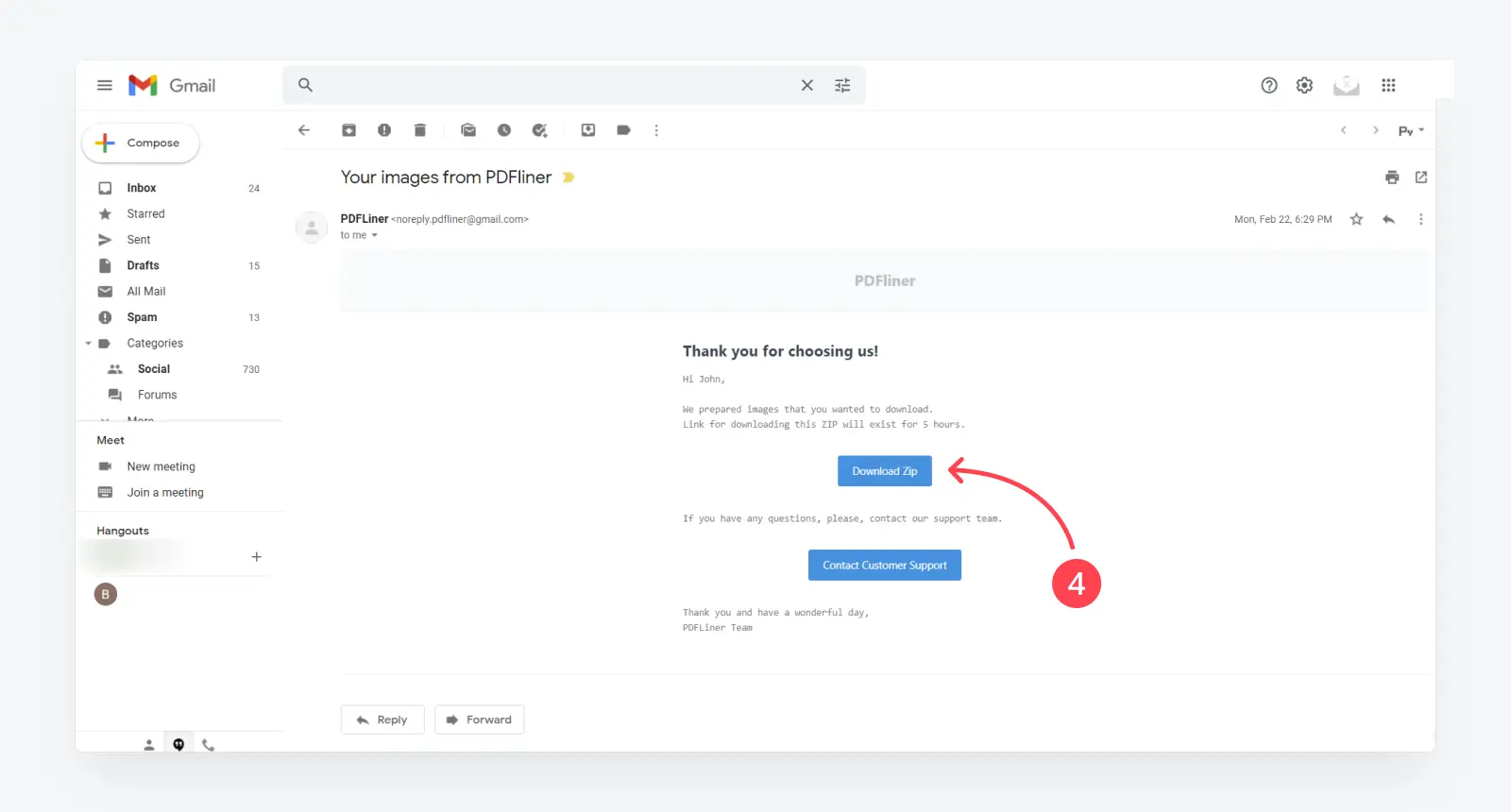The width and height of the screenshot is (1511, 812).
Task: Open message More options beside reply arrow
Action: coord(1420,219)
